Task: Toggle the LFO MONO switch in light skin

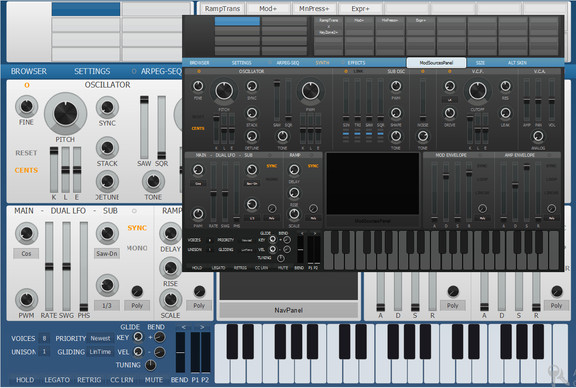Action: 137,248
